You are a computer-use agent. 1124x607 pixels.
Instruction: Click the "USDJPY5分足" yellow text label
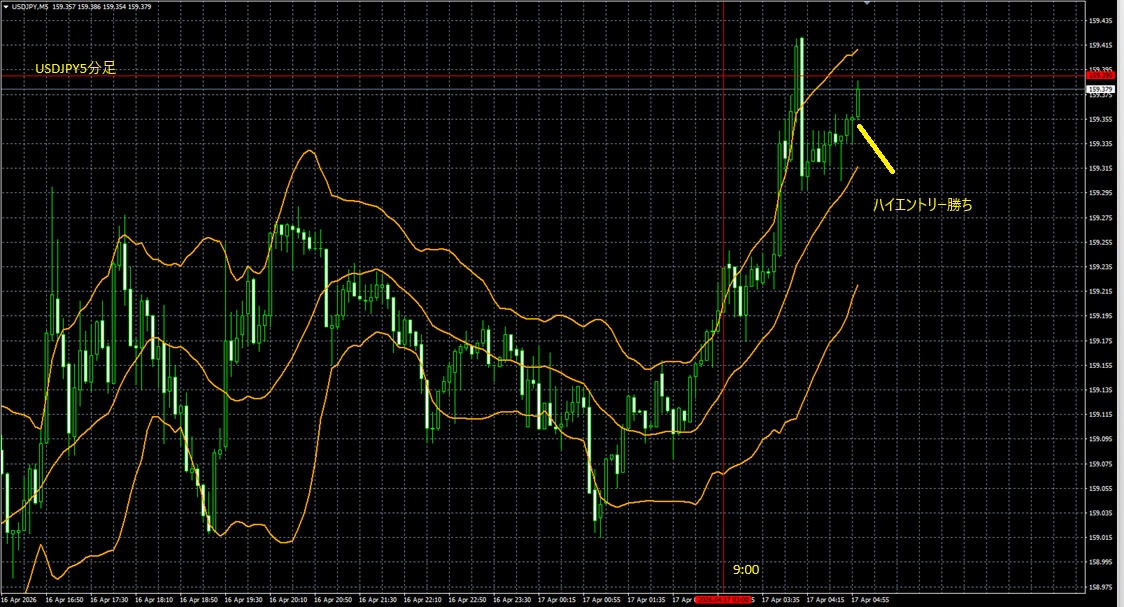point(75,67)
